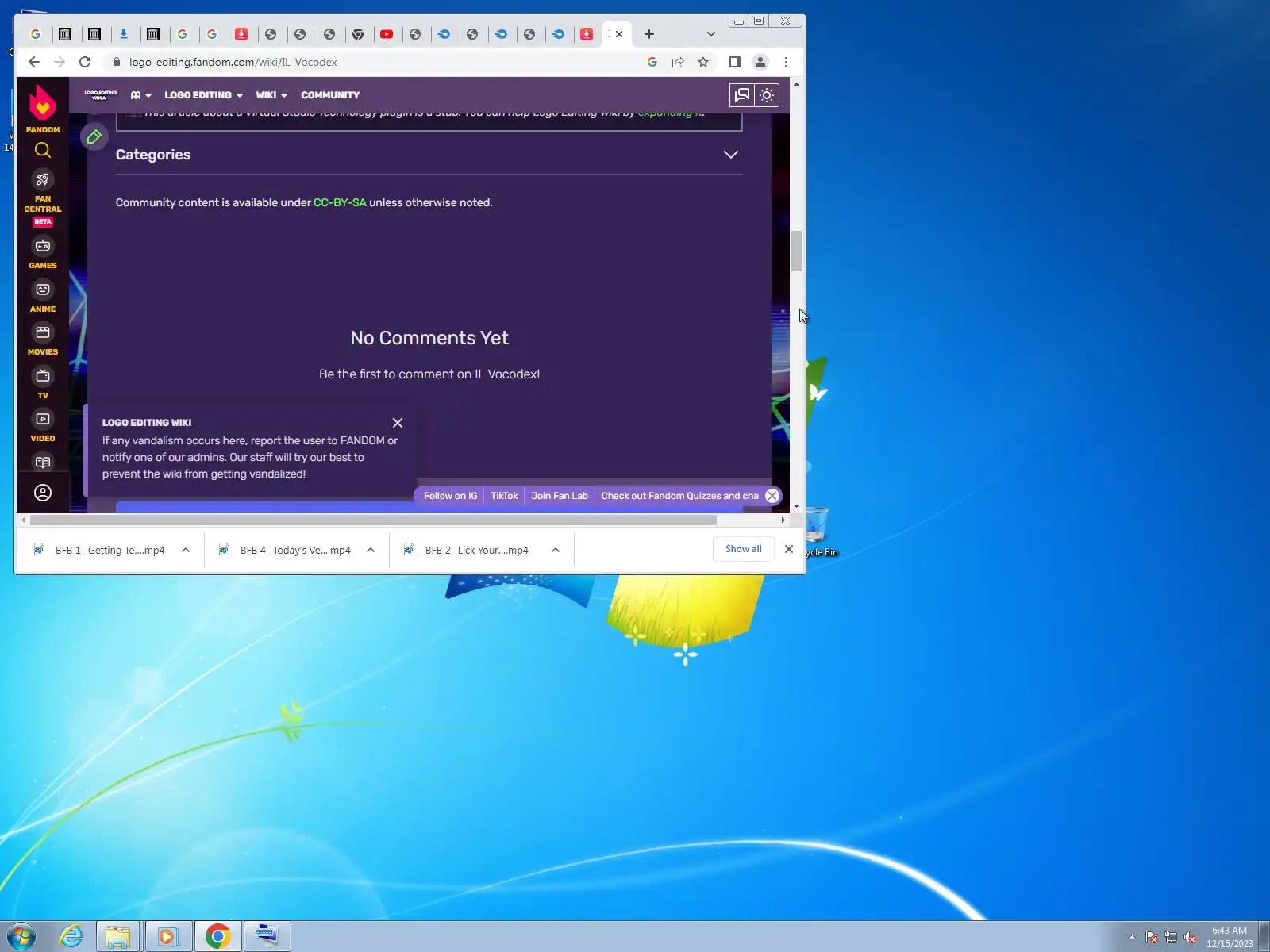Image resolution: width=1270 pixels, height=952 pixels.
Task: Open the Chrome profile menu
Action: pos(760,62)
